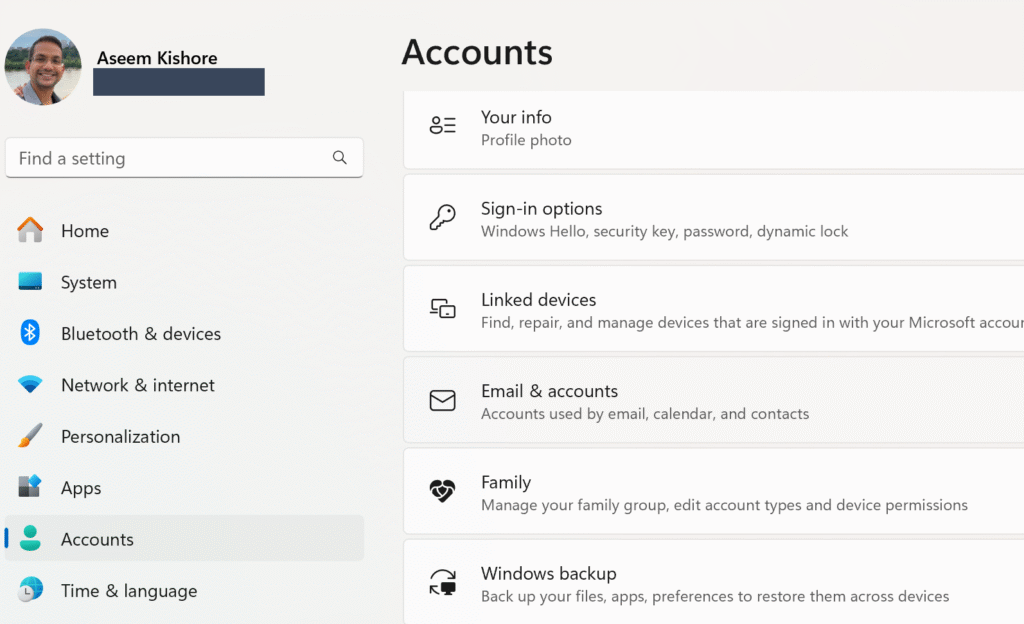
Task: Open 'Manage your family group' description row
Action: point(724,505)
